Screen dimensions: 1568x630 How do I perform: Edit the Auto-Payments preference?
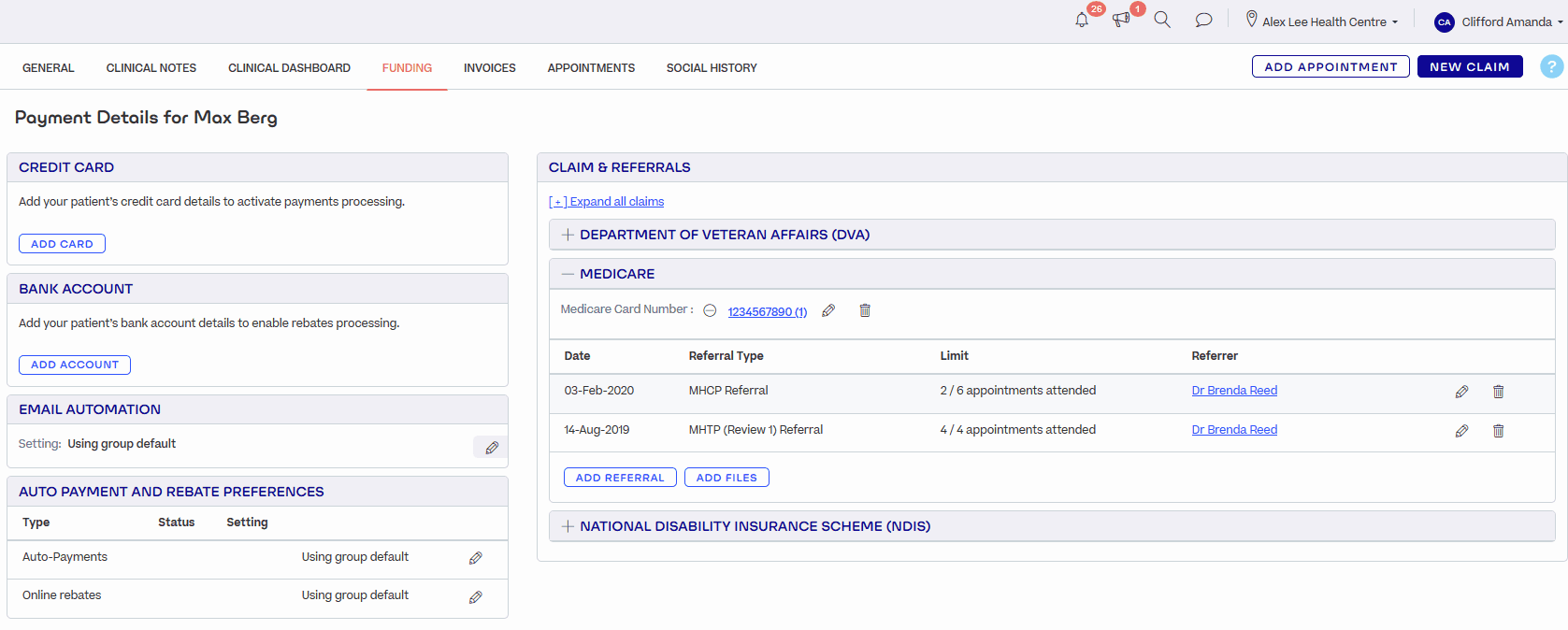pyautogui.click(x=475, y=558)
